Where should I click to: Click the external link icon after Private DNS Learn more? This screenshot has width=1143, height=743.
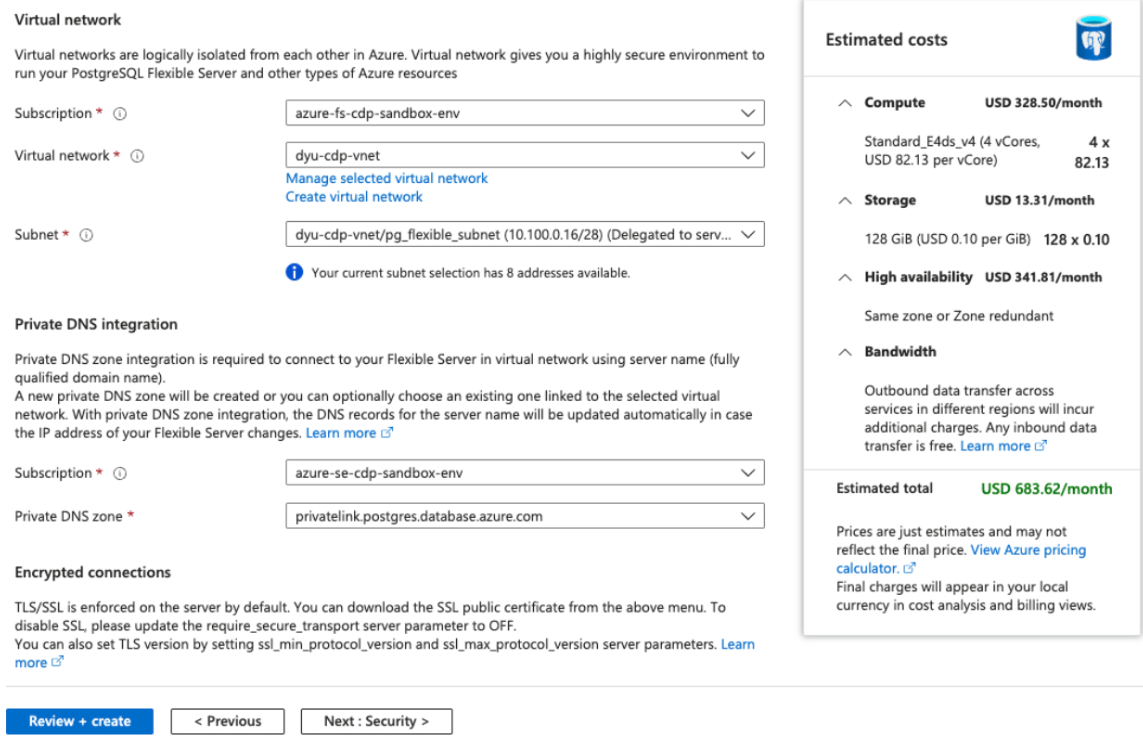pyautogui.click(x=388, y=432)
